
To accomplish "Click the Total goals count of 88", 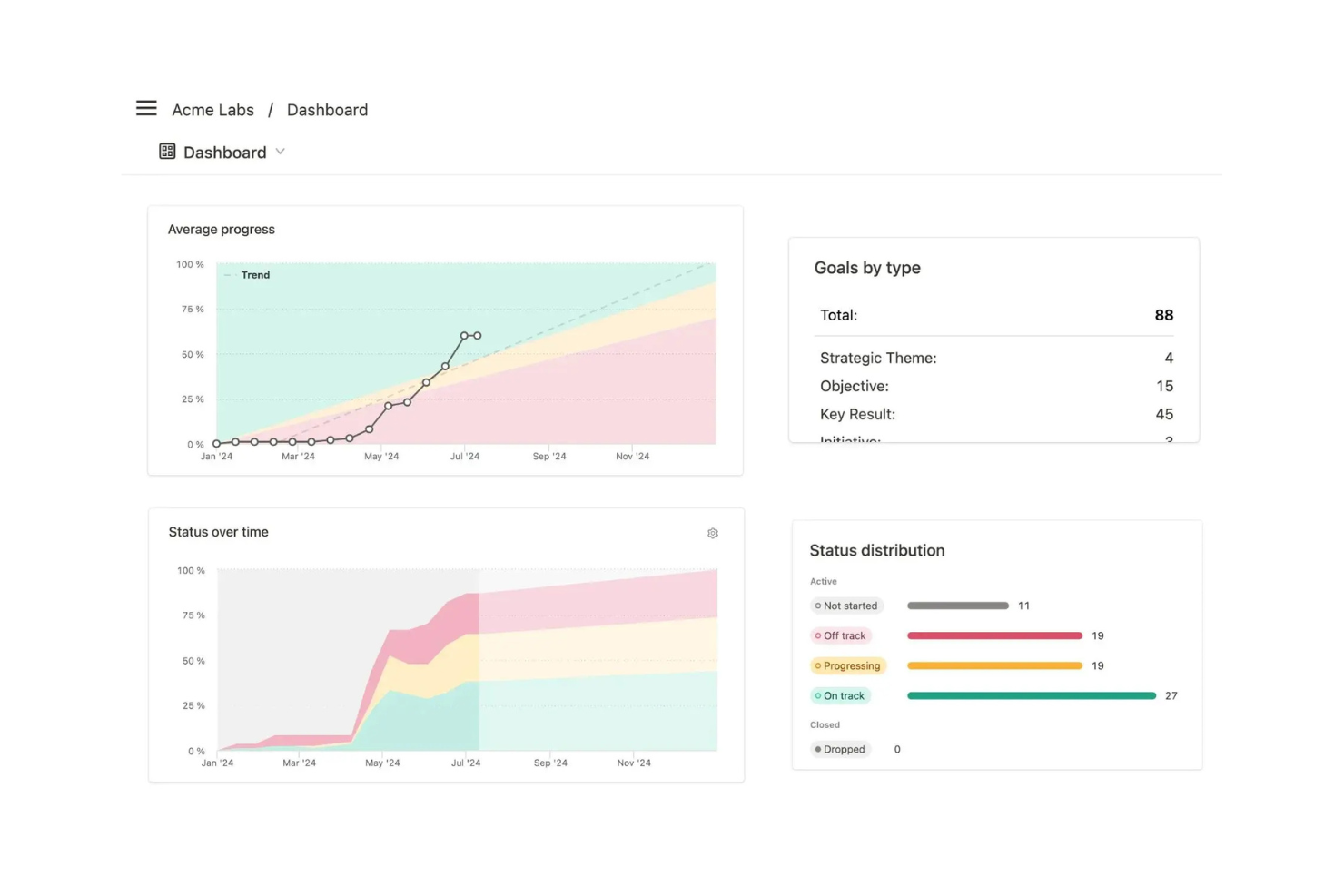I will click(x=1163, y=315).
